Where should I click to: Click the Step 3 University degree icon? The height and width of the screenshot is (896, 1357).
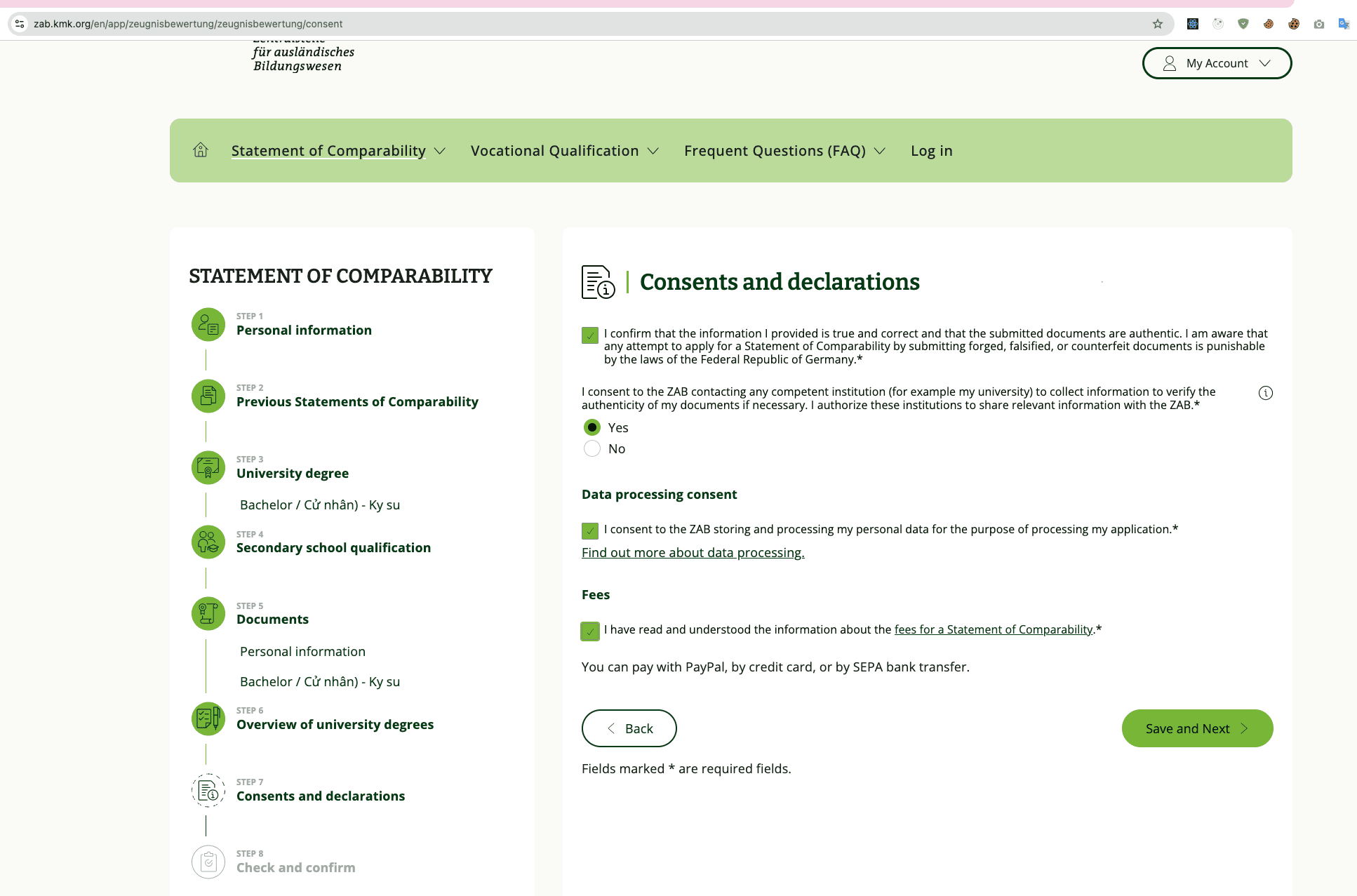pos(208,467)
